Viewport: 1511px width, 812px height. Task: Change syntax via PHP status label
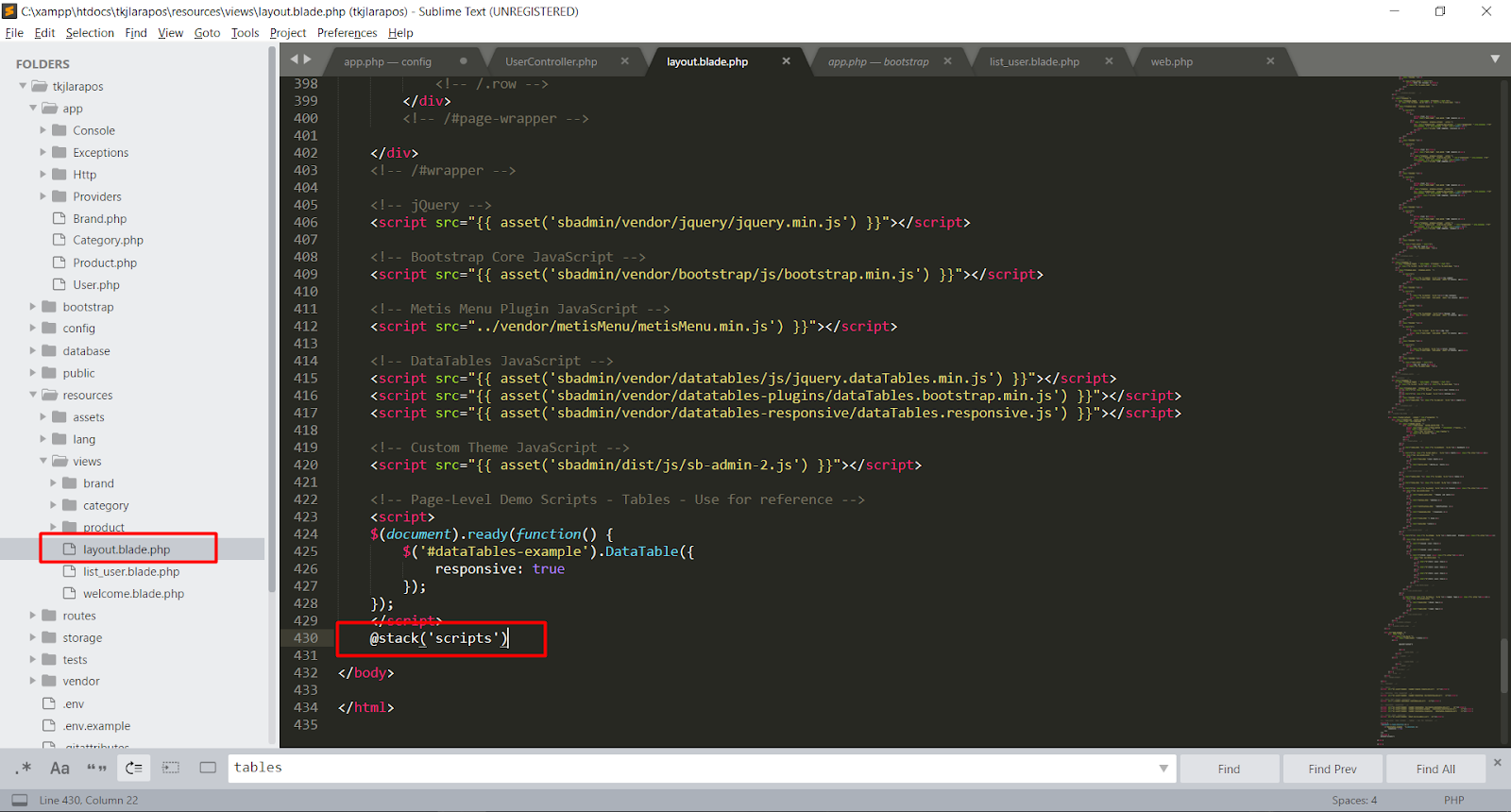click(1453, 801)
